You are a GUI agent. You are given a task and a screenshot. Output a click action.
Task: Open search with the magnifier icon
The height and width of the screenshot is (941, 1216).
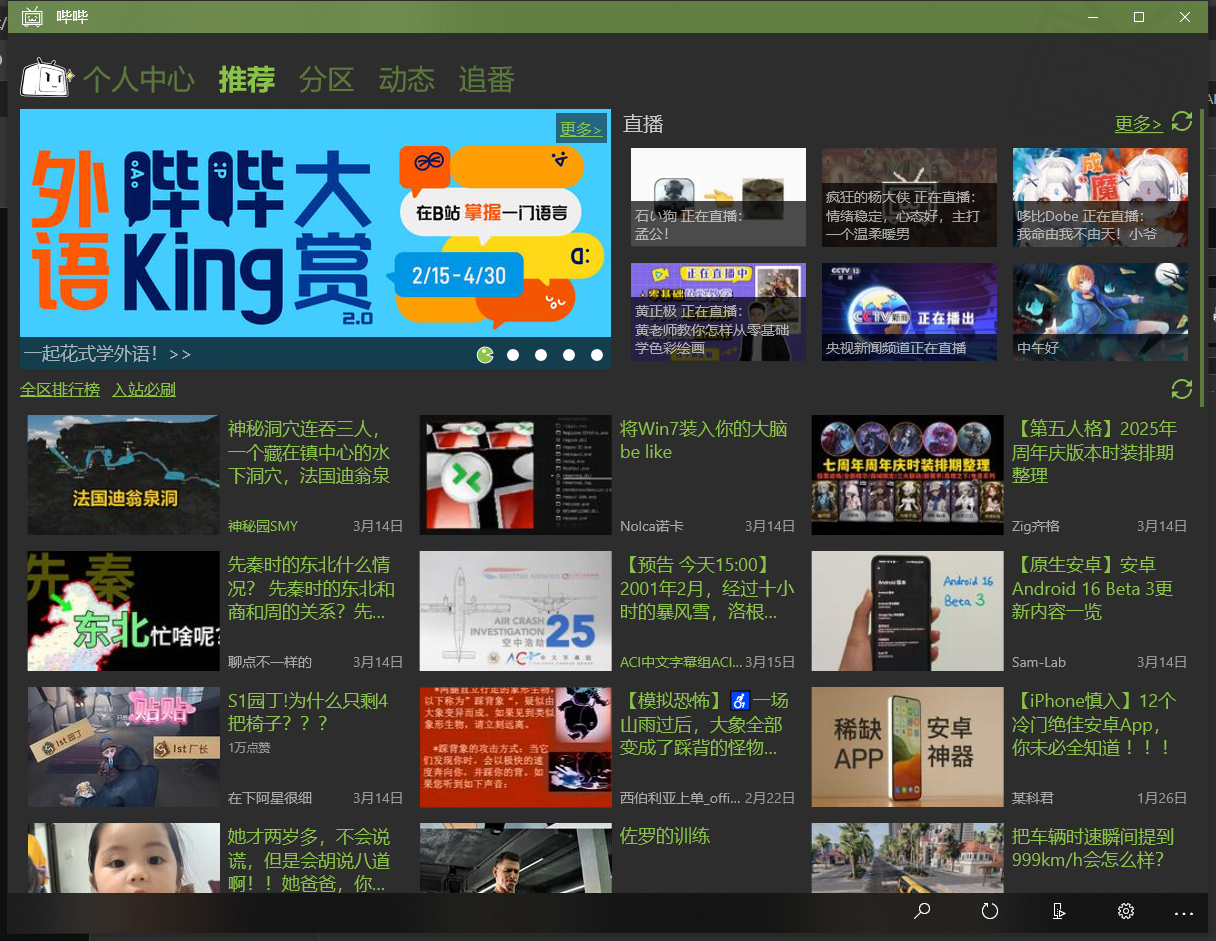pos(922,911)
